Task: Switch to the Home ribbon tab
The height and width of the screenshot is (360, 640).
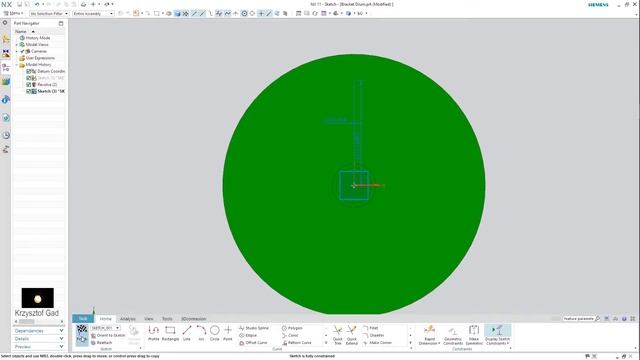Action: [105, 318]
